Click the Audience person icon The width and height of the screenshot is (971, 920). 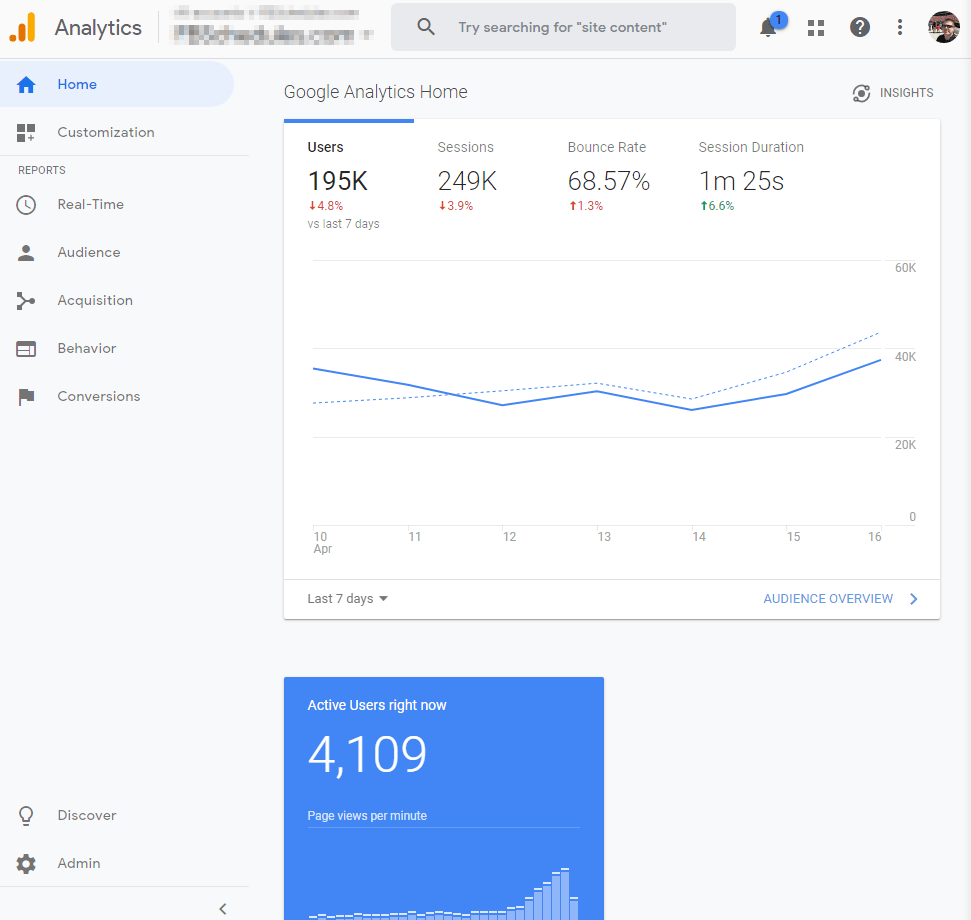click(x=26, y=253)
